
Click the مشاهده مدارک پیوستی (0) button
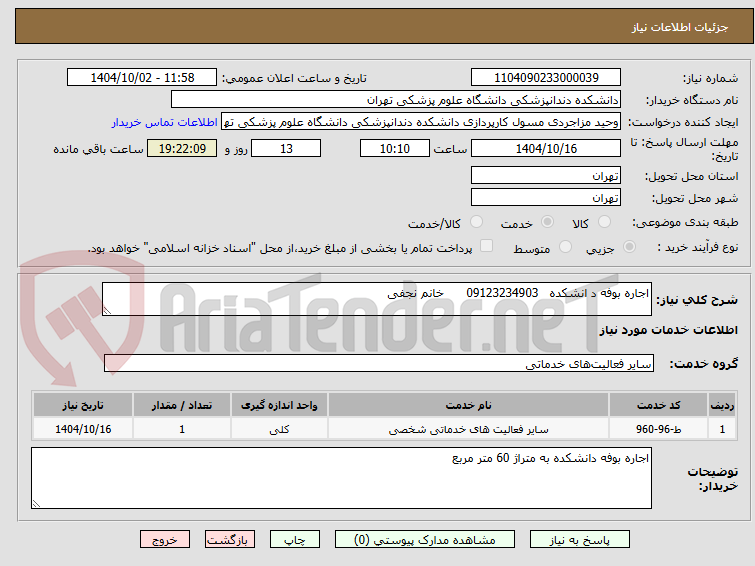pos(425,540)
